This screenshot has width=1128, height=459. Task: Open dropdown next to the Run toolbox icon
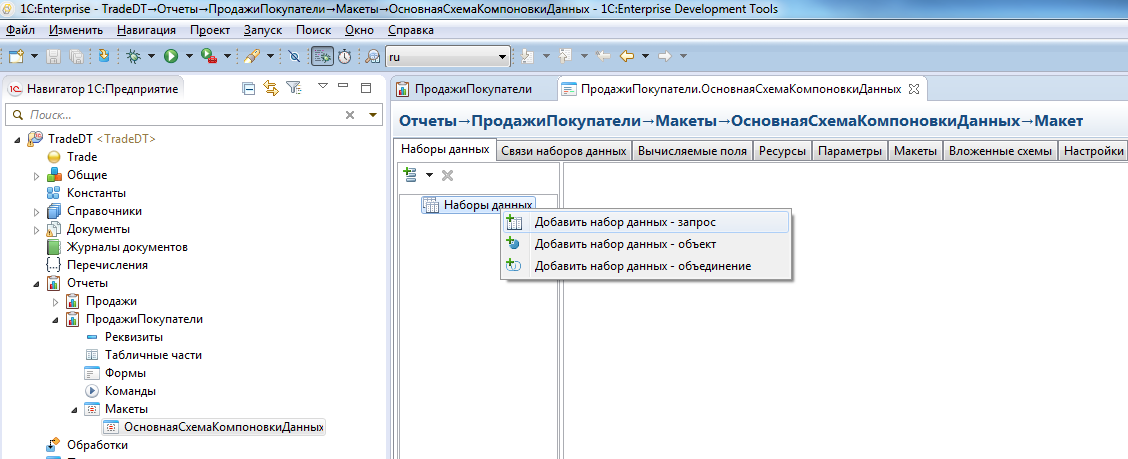(227, 56)
